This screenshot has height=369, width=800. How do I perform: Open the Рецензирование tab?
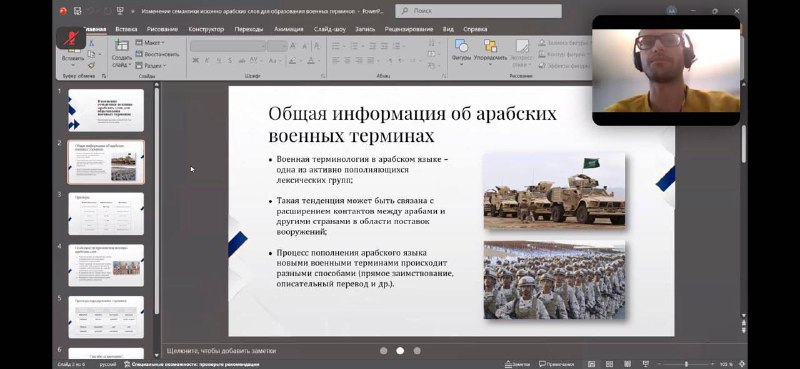(409, 29)
